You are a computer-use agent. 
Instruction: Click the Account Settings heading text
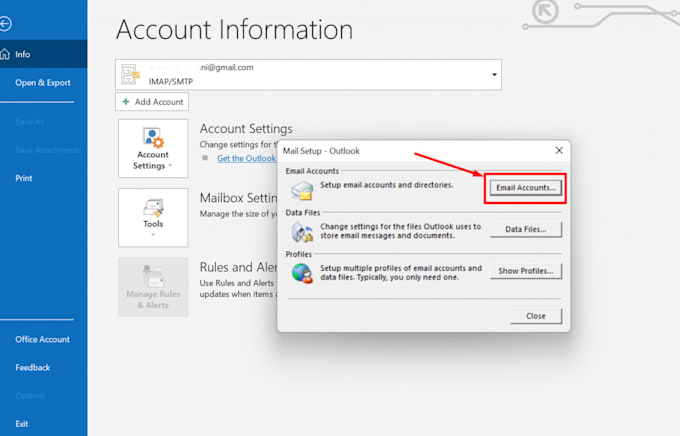tap(246, 128)
